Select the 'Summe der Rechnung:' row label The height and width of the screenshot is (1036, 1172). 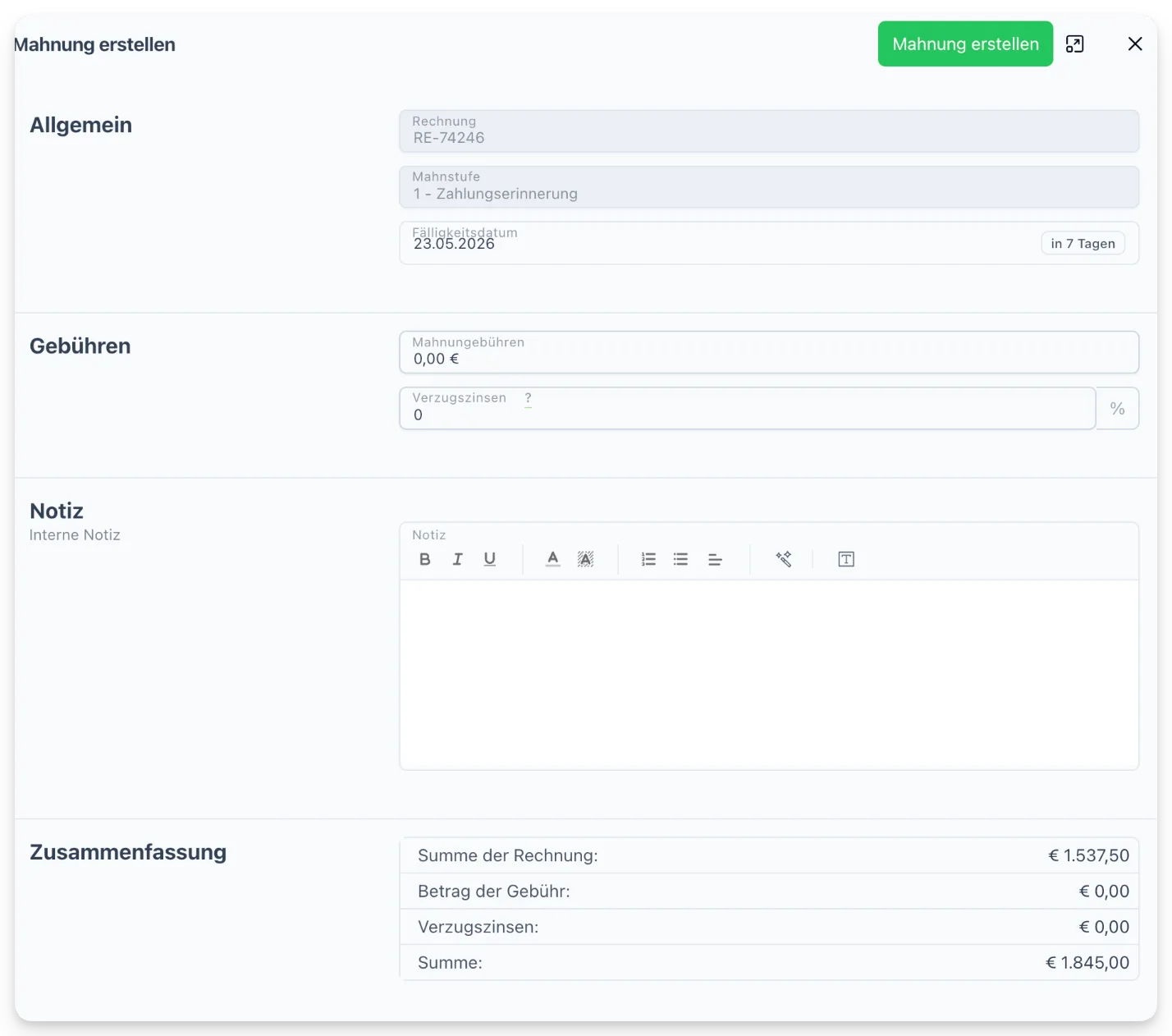(508, 855)
